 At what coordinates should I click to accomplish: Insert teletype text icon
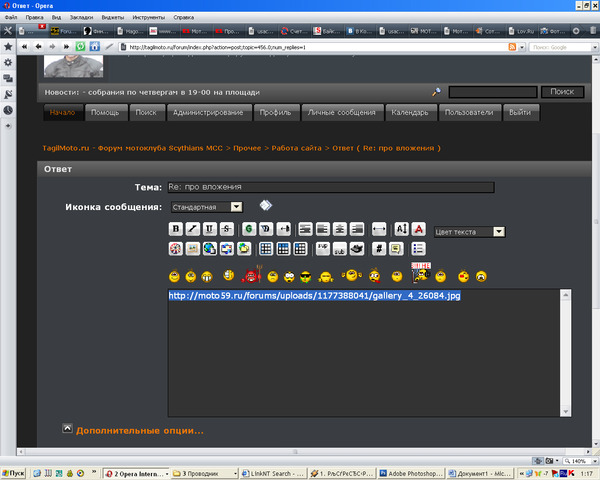[357, 249]
